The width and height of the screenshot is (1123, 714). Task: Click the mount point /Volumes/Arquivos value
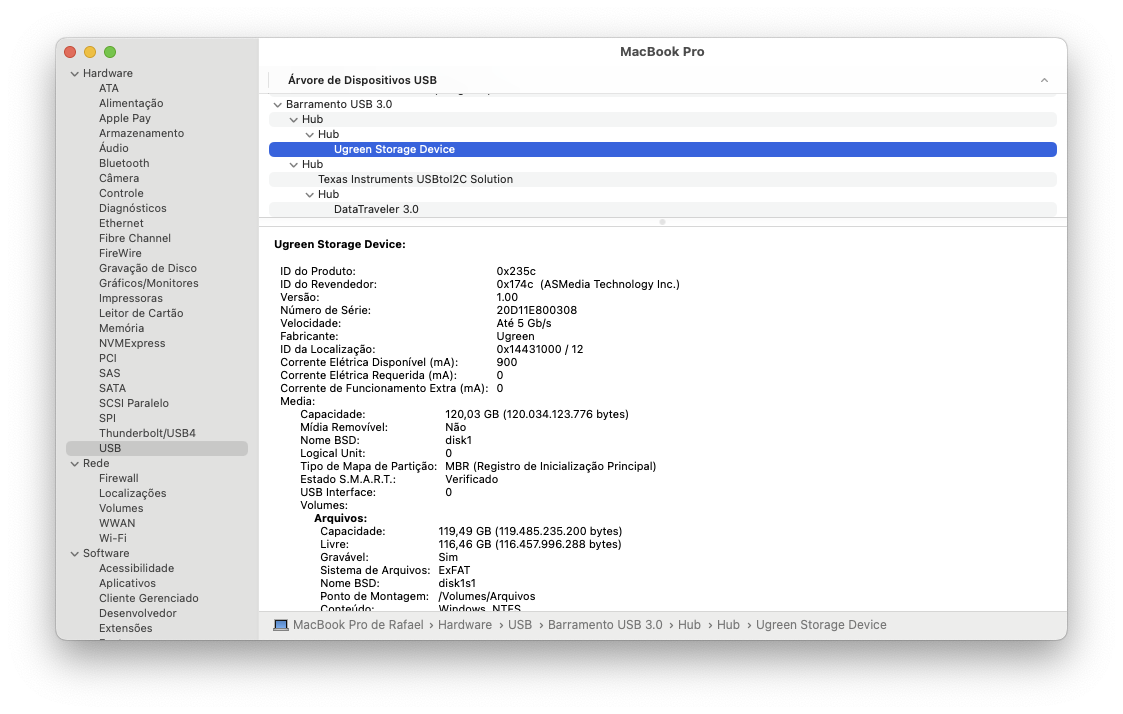click(x=486, y=597)
